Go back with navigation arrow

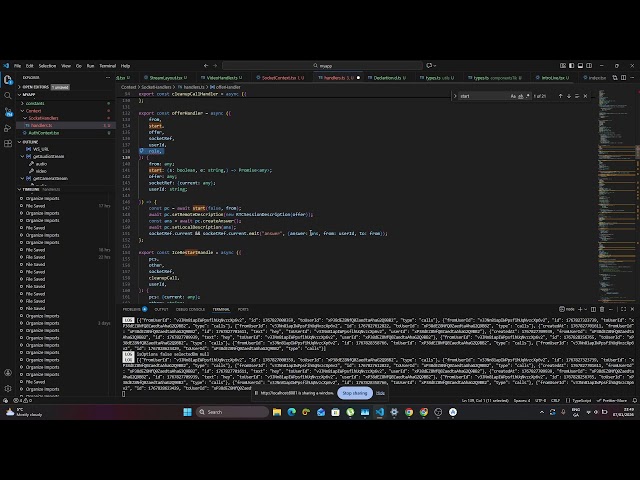tap(206, 65)
